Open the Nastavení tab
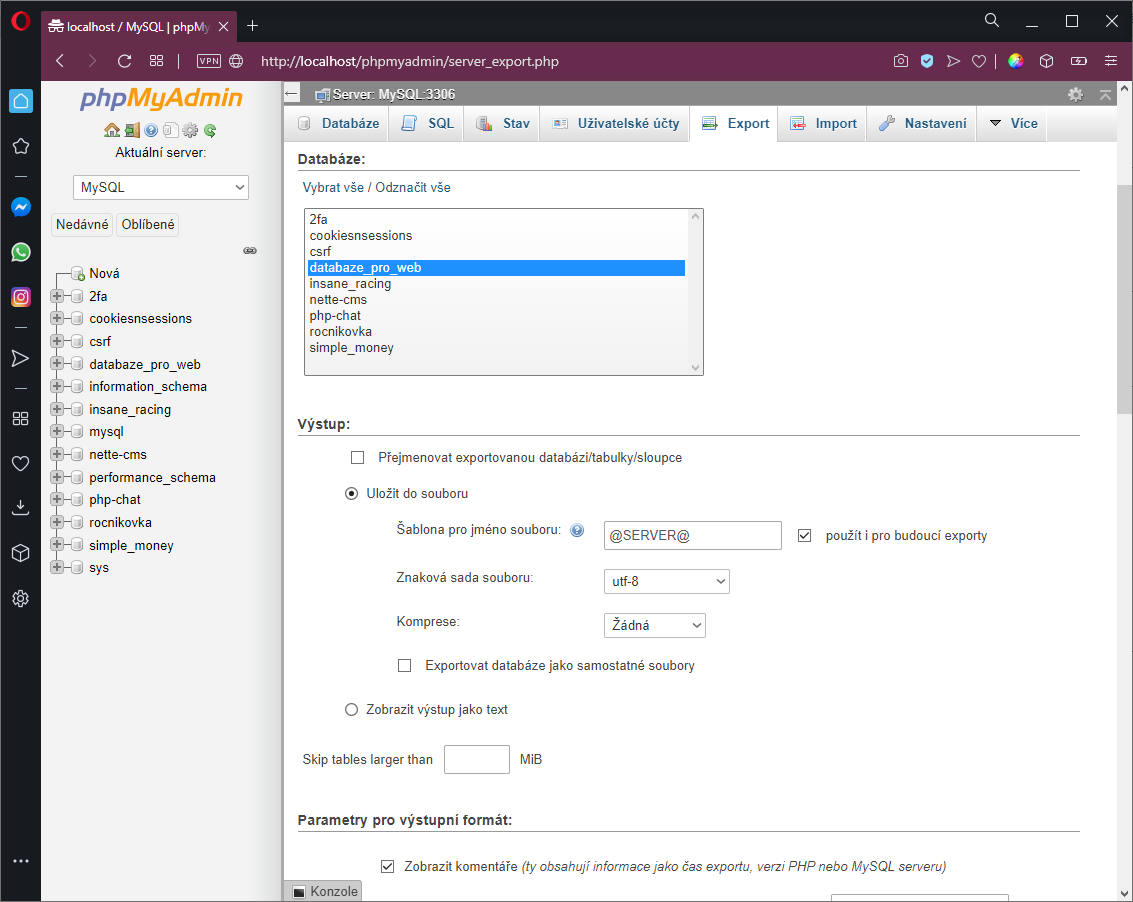The height and width of the screenshot is (902, 1133). (922, 124)
